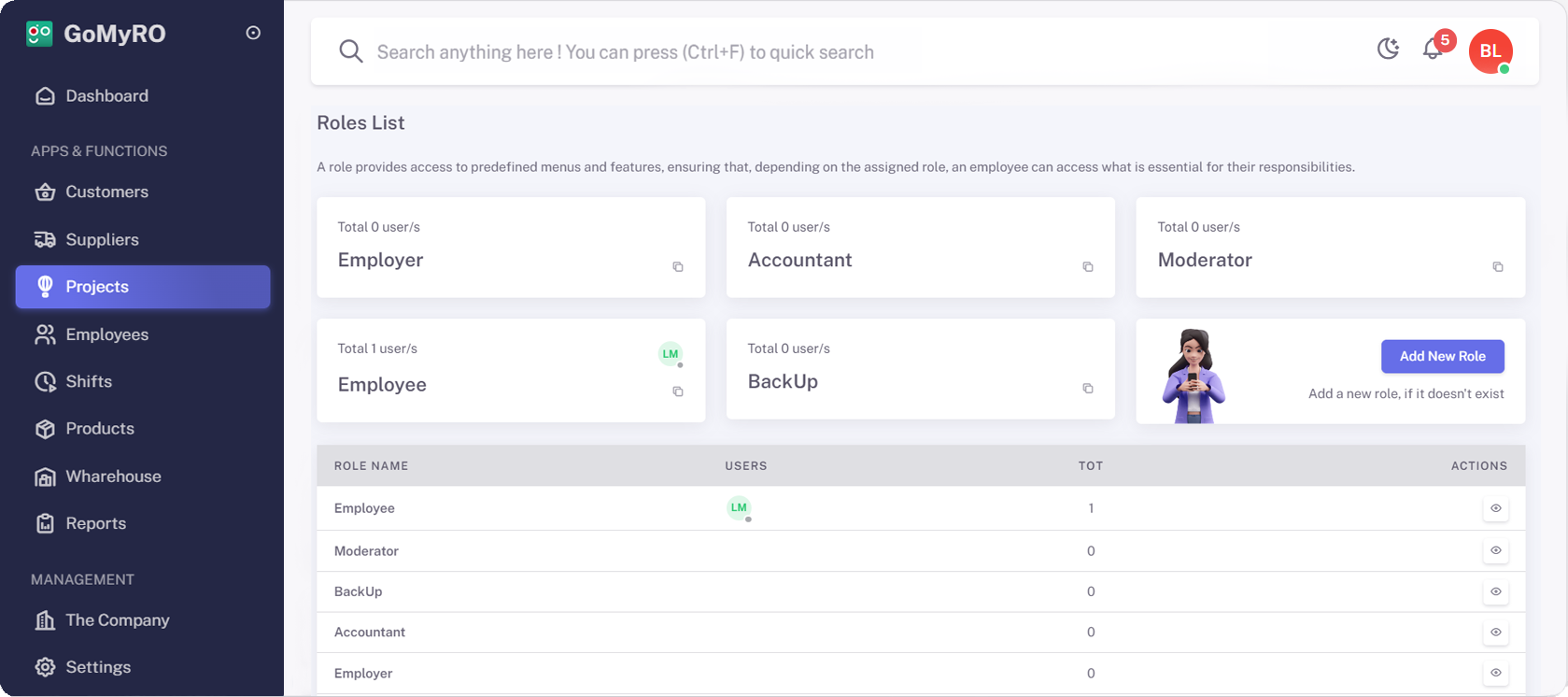Copy the Accountant role card

coord(1088,267)
